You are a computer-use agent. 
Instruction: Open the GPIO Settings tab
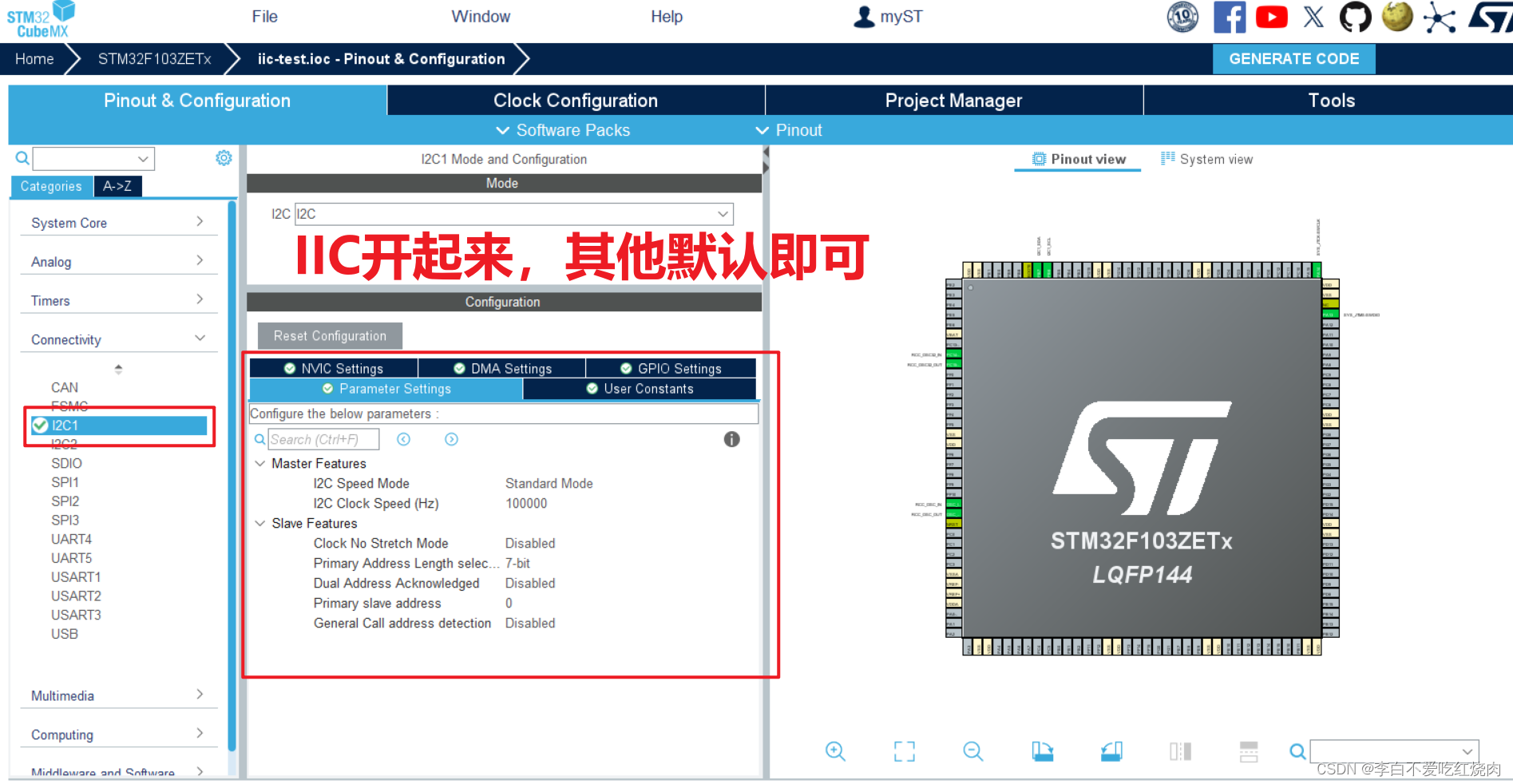click(x=671, y=368)
